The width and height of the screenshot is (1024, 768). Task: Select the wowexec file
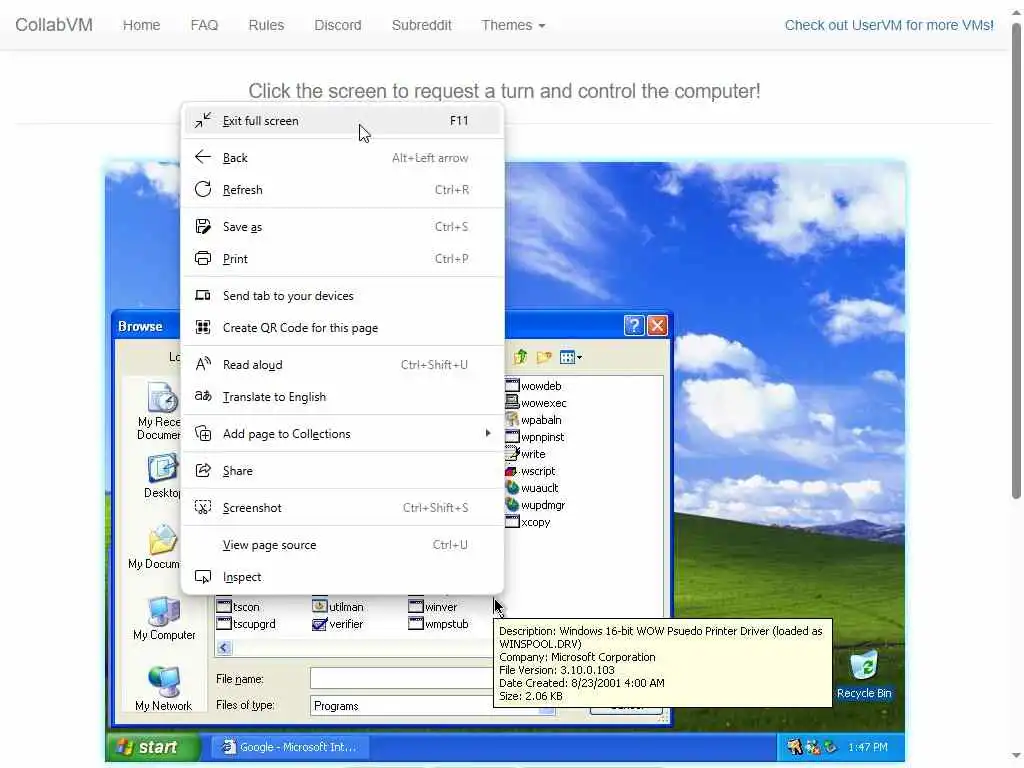[x=536, y=403]
